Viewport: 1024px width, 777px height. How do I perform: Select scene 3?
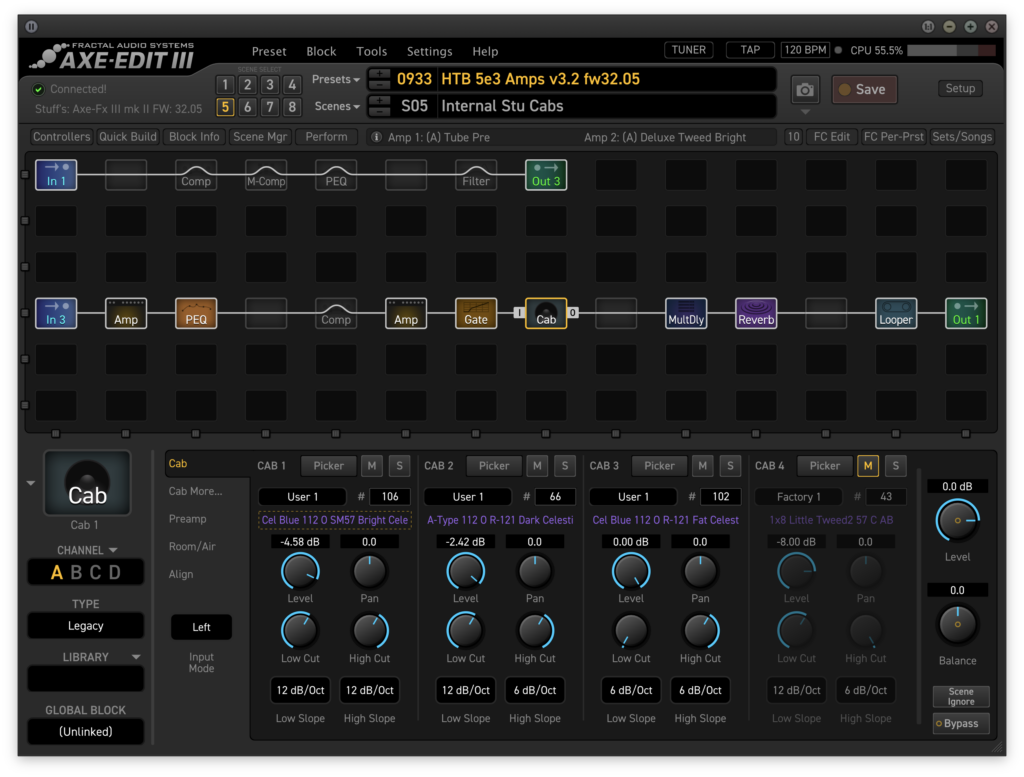tap(270, 85)
